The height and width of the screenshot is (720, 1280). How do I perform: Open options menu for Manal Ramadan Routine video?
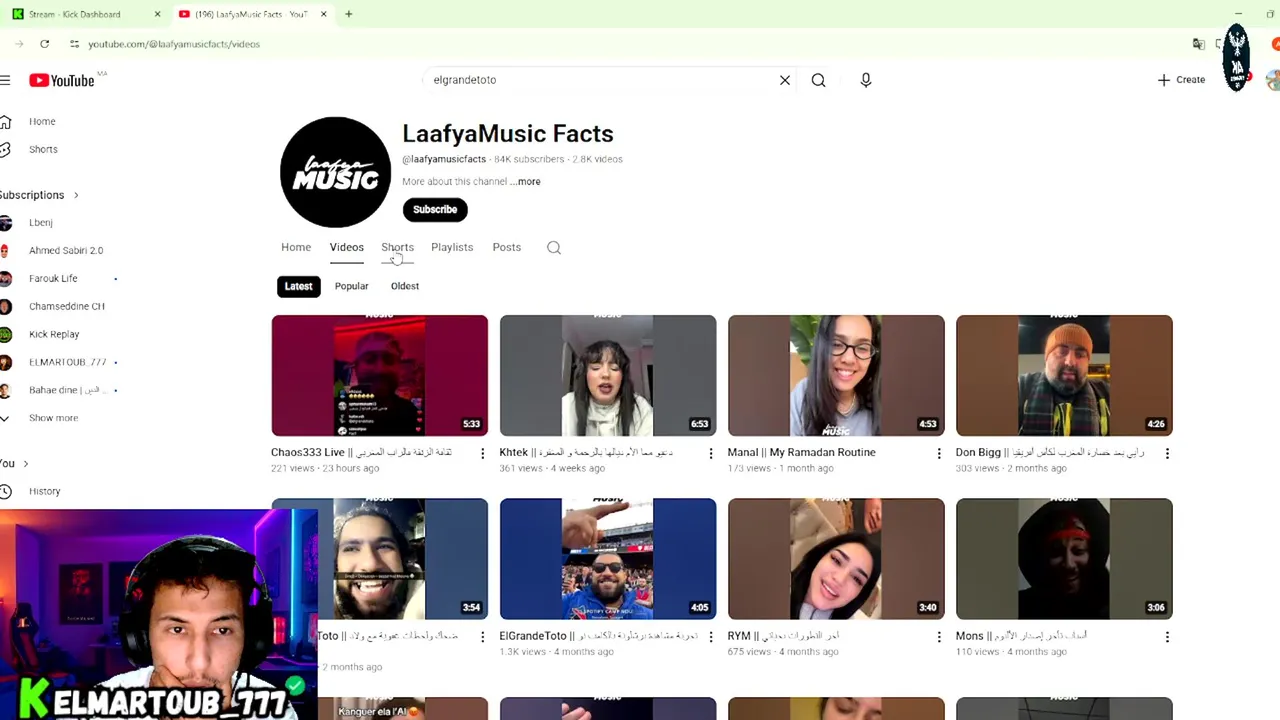pyautogui.click(x=939, y=453)
